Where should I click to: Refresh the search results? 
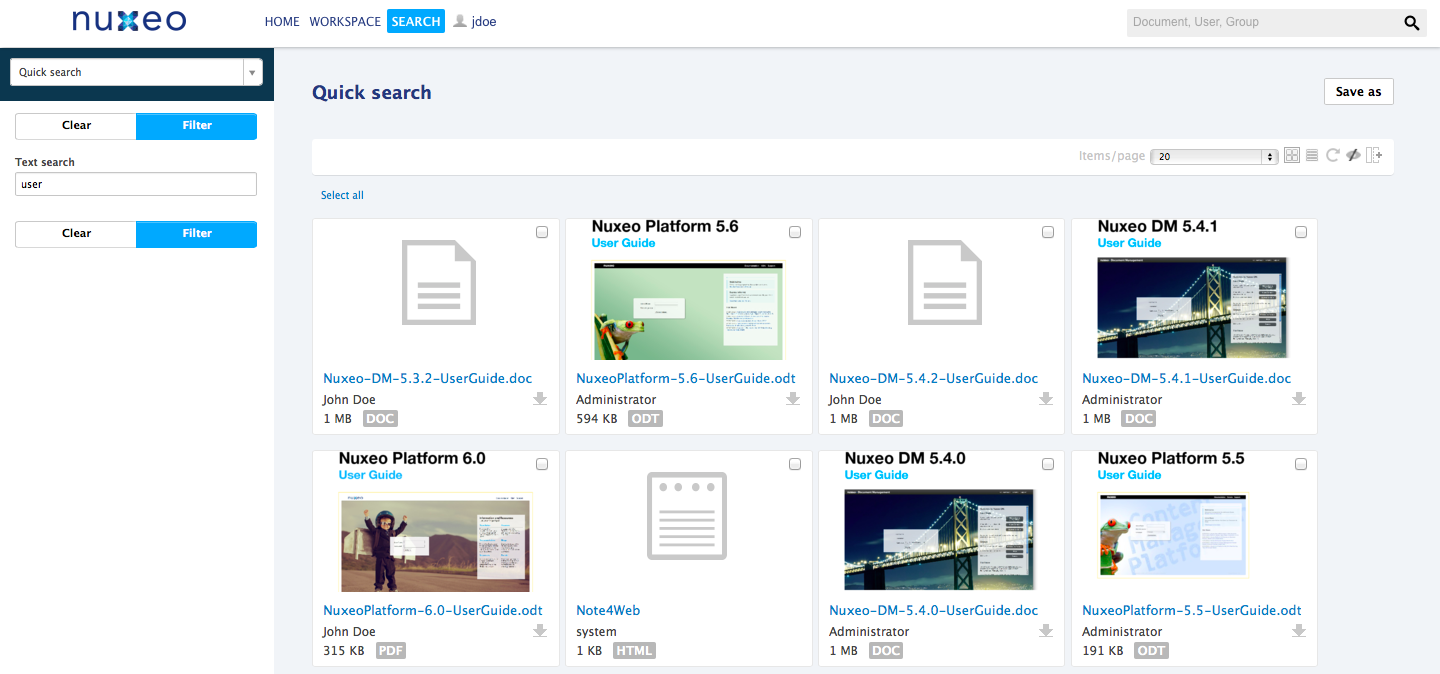pyautogui.click(x=1332, y=155)
